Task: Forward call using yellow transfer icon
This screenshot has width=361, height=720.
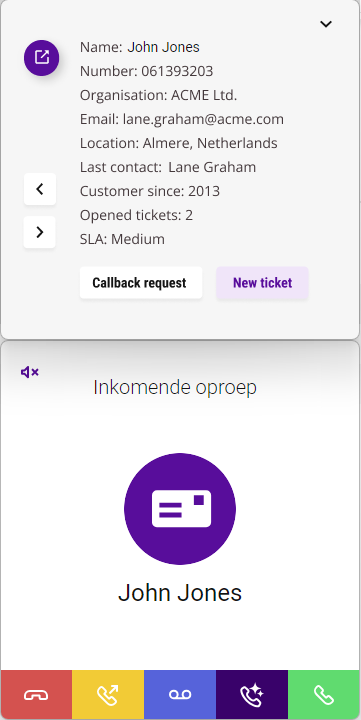Action: (x=108, y=695)
